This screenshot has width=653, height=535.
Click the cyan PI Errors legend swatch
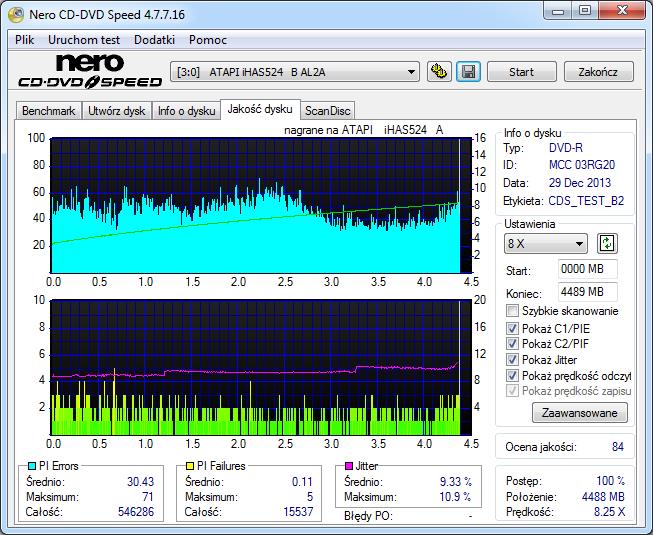32,465
